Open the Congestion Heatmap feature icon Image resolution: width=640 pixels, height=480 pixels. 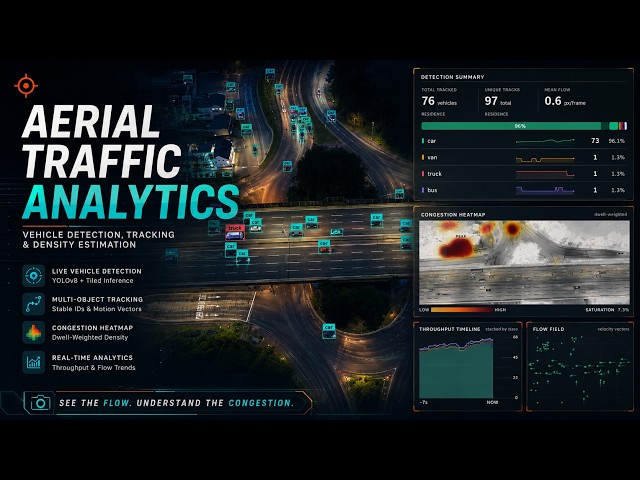33,332
